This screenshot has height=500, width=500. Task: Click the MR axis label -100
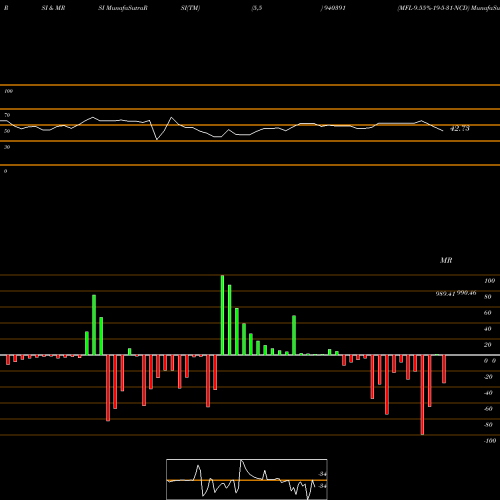pyautogui.click(x=490, y=441)
